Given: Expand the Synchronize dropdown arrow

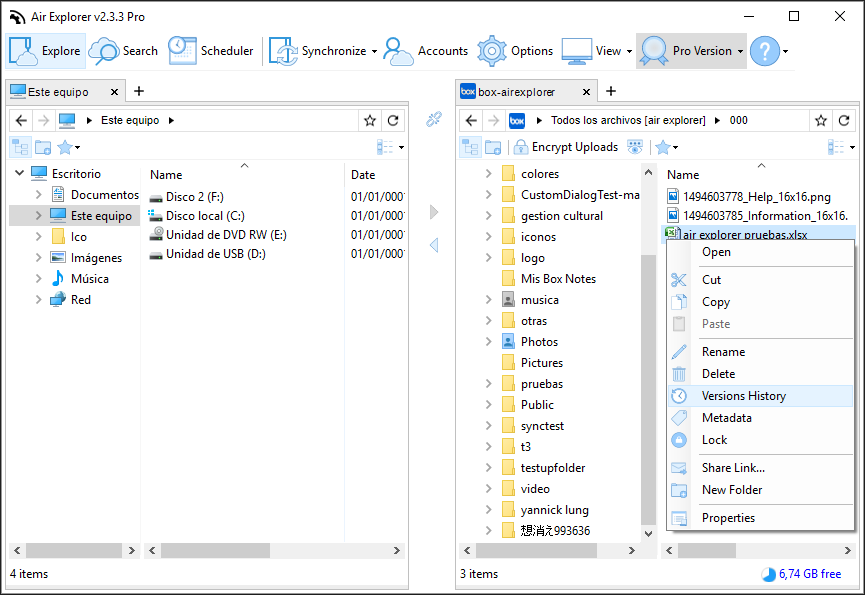Looking at the screenshot, I should click(x=375, y=51).
